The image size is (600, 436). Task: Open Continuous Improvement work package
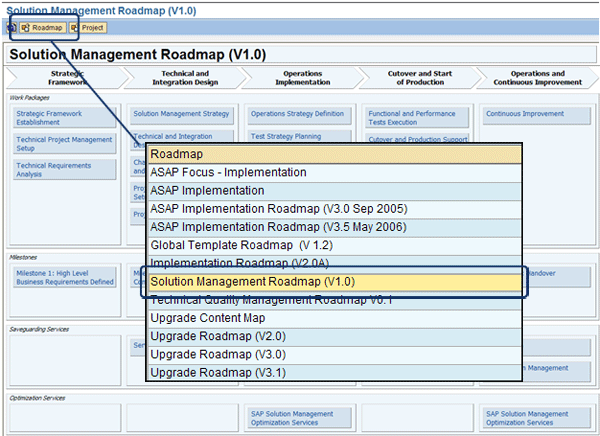coord(535,116)
